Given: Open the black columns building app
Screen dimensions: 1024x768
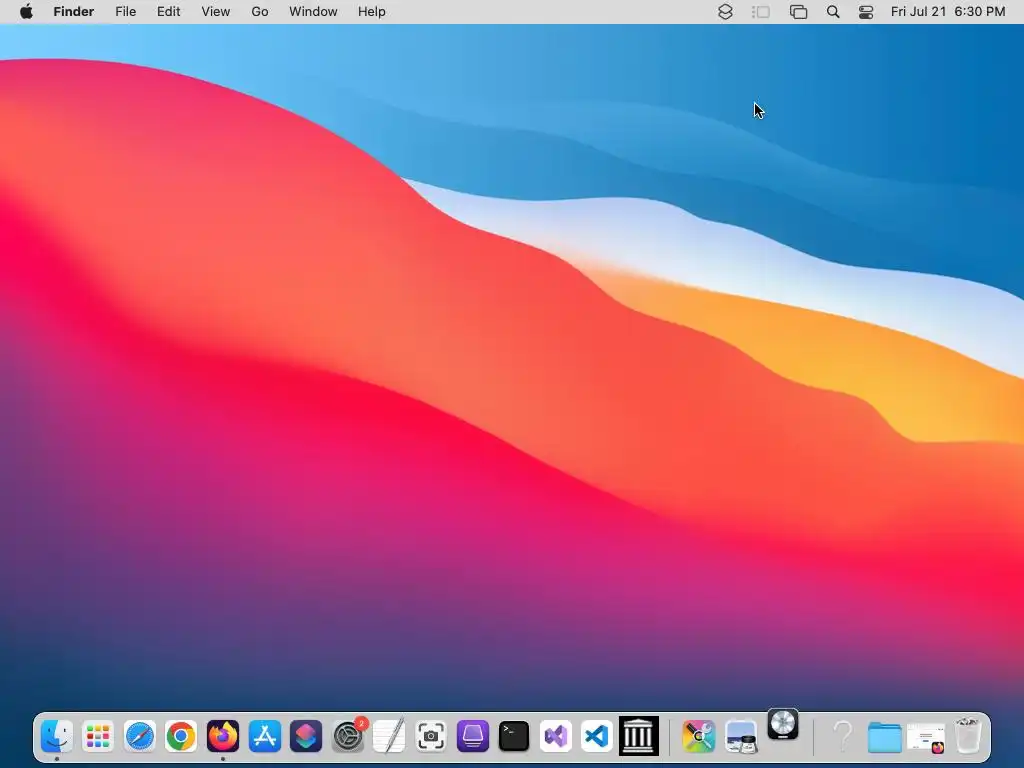Looking at the screenshot, I should [639, 736].
